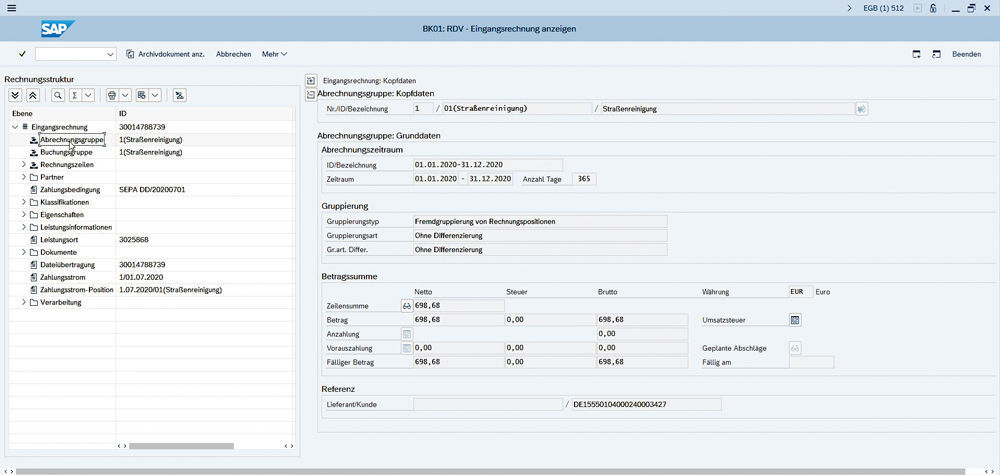
Task: Click the expand all nodes icon
Action: [15, 95]
